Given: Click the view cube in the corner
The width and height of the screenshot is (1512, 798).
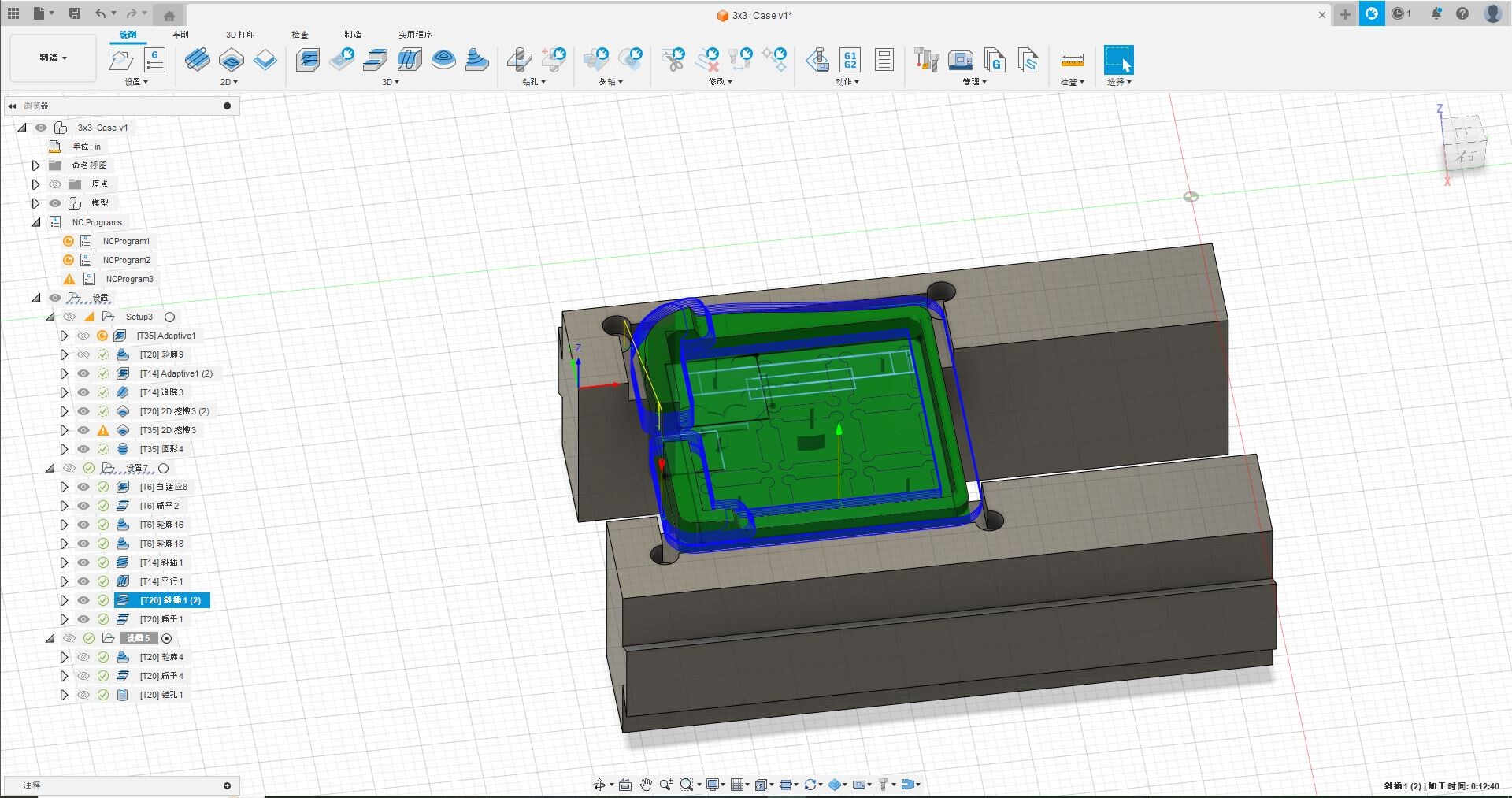Looking at the screenshot, I should [1464, 144].
